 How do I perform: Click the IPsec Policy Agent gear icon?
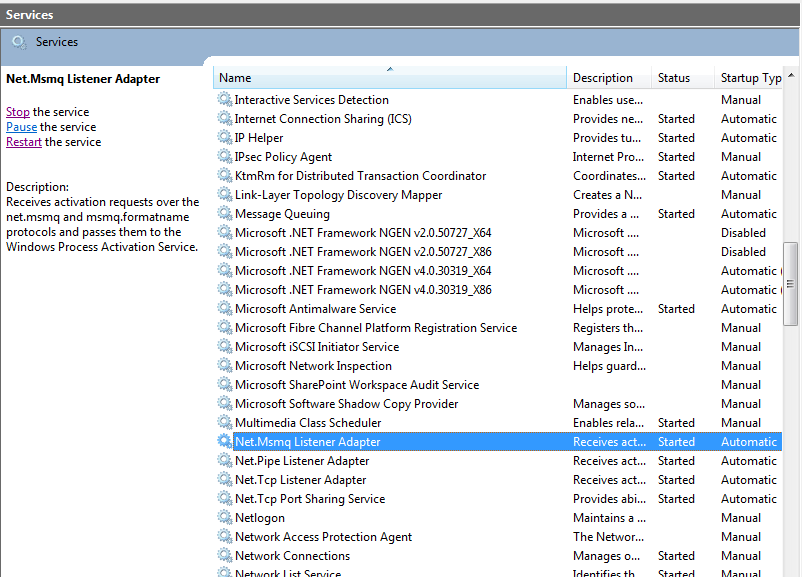point(224,156)
